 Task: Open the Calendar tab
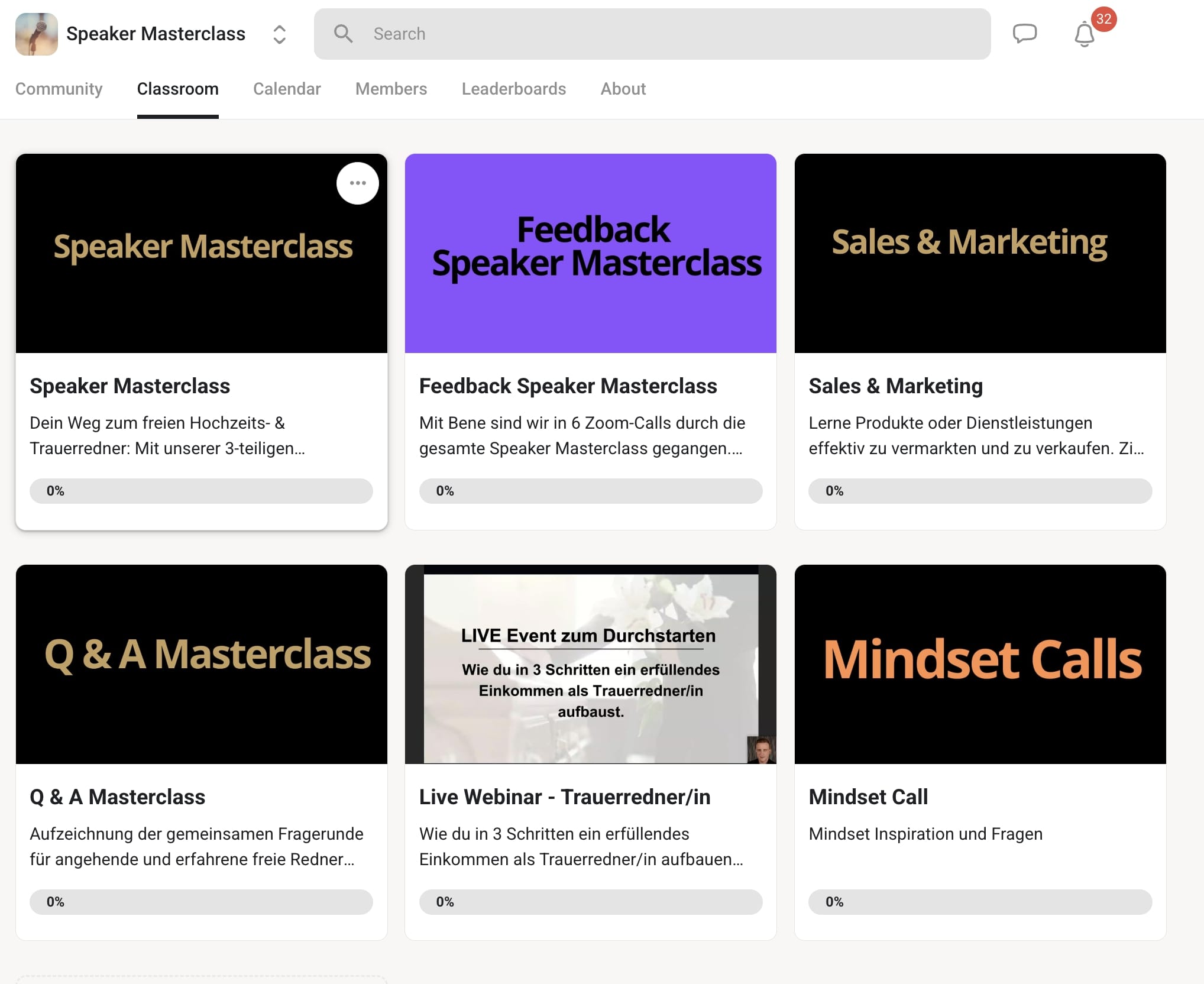click(287, 89)
